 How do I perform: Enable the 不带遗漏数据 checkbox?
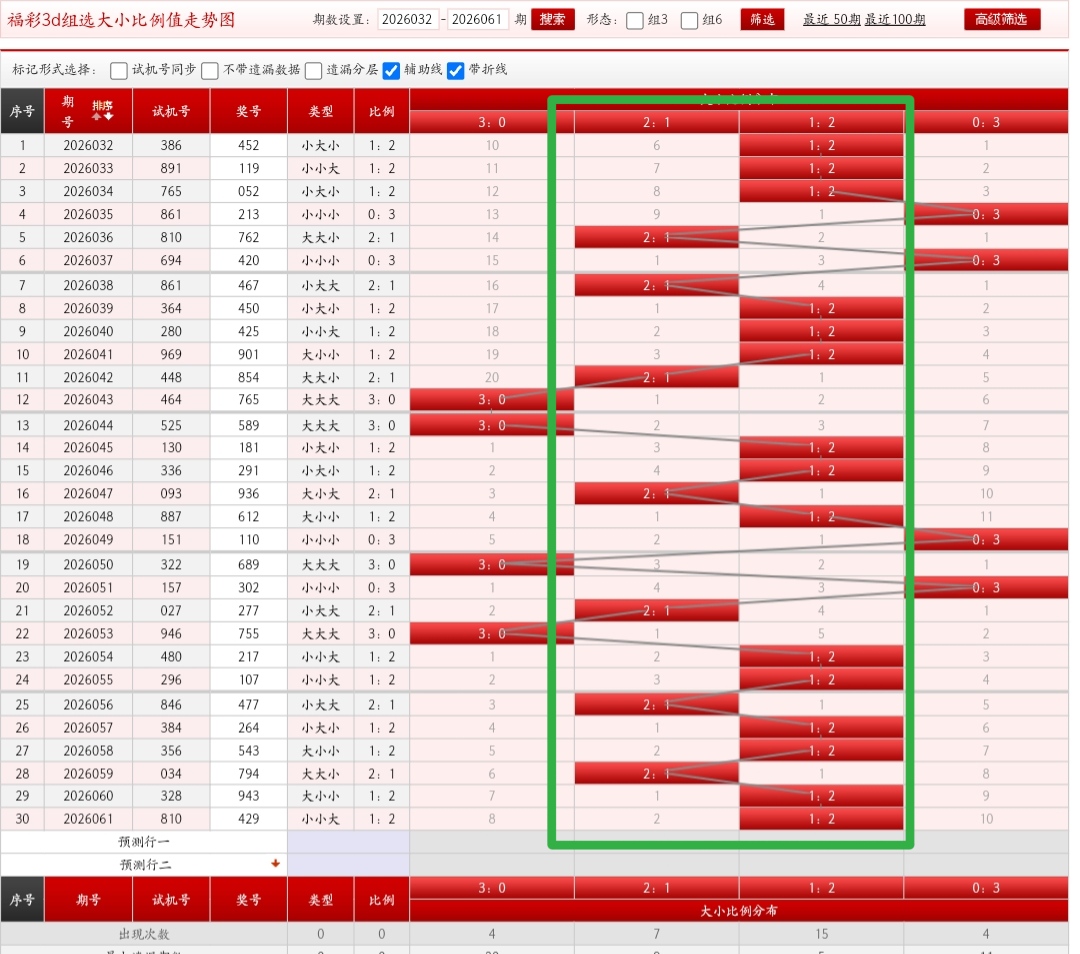coord(210,70)
